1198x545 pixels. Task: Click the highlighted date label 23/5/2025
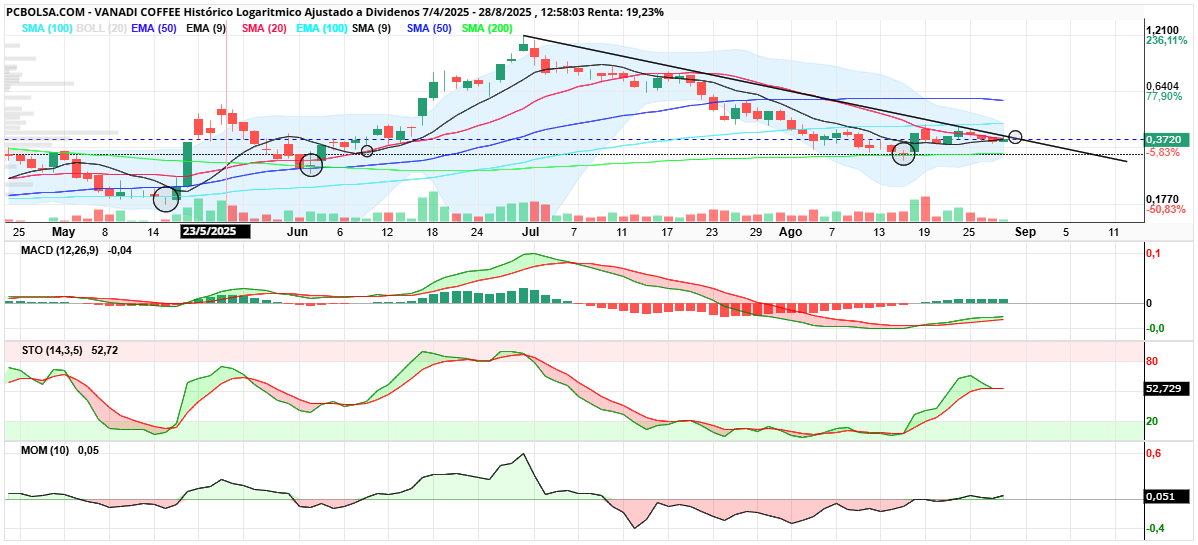pos(215,231)
